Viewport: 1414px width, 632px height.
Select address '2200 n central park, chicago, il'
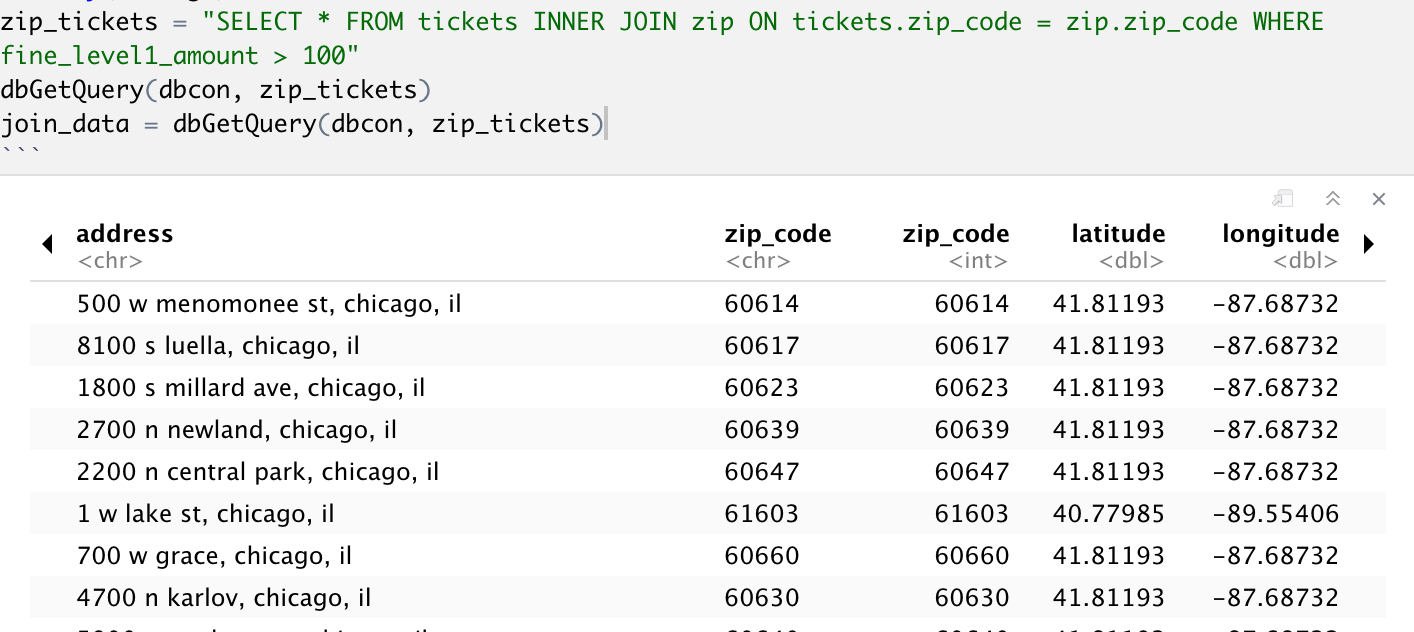coord(258,471)
